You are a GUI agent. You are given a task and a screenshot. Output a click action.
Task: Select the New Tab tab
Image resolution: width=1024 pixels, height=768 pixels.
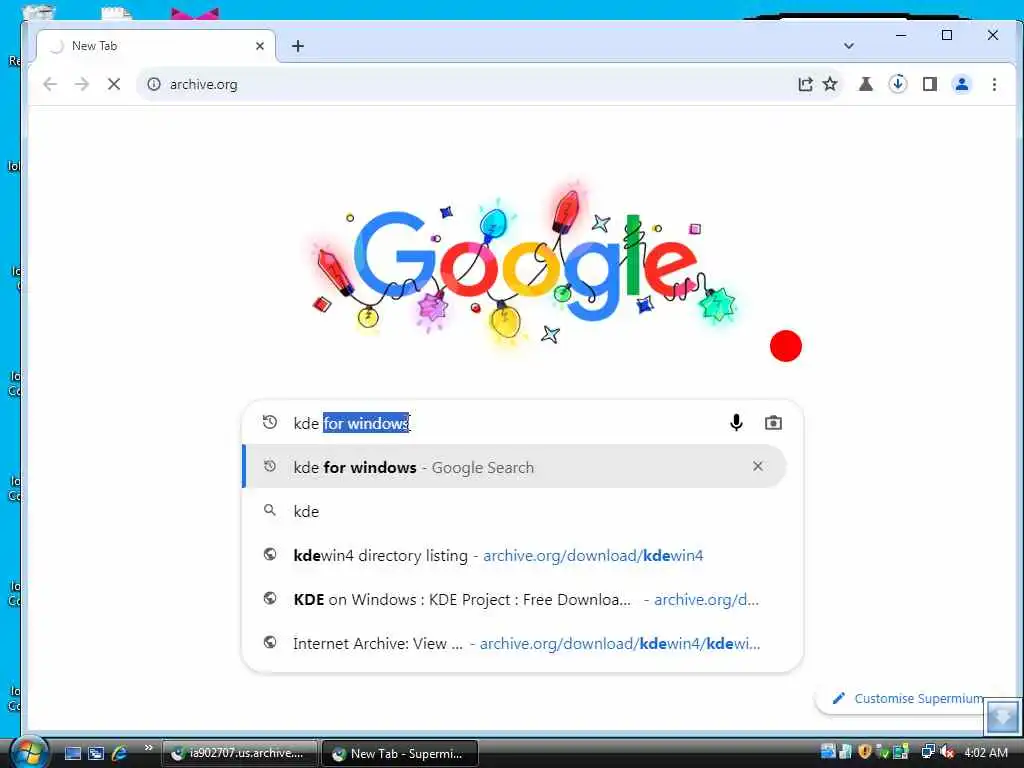click(x=157, y=46)
